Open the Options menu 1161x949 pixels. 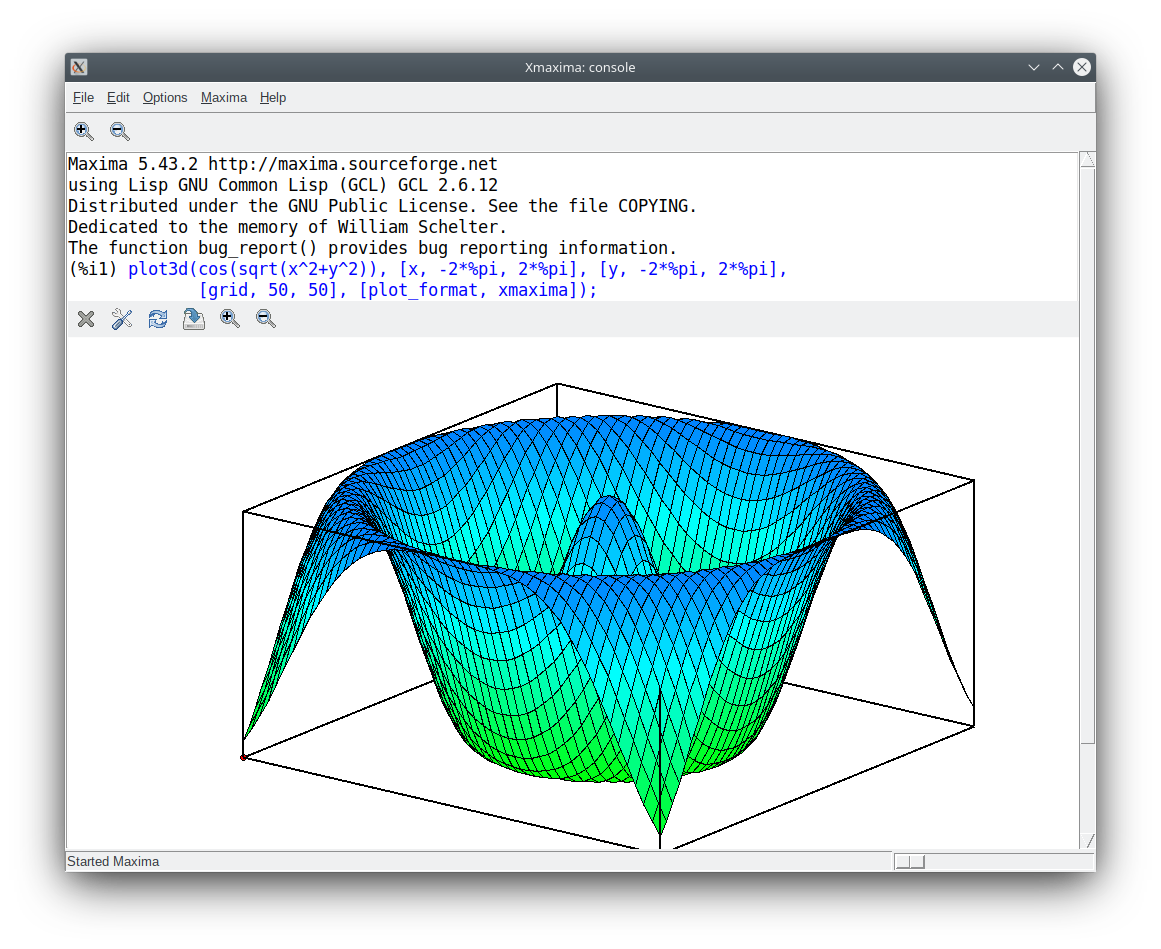pos(165,98)
